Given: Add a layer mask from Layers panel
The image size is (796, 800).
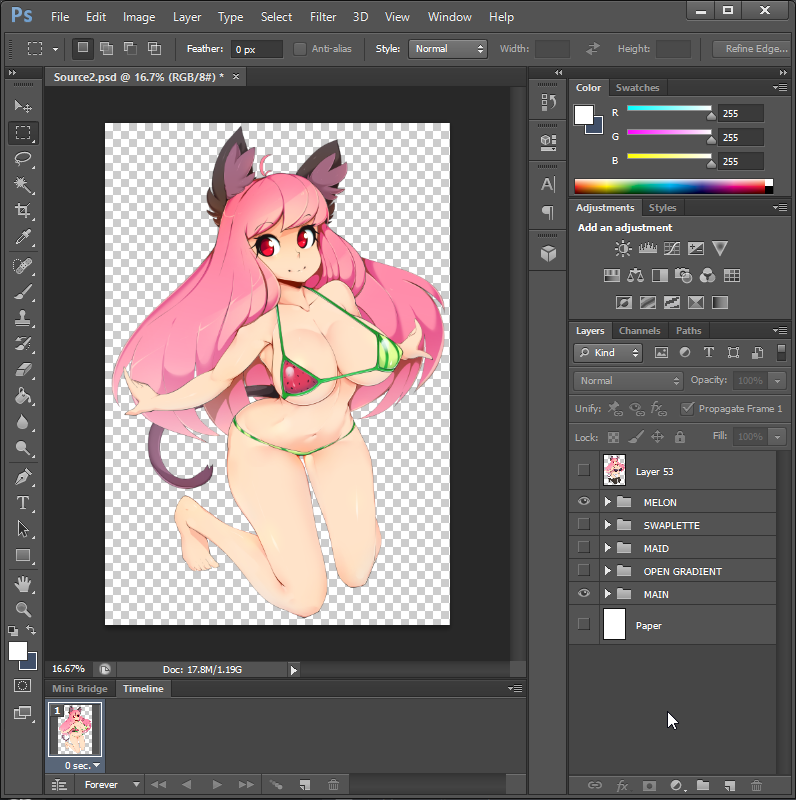Looking at the screenshot, I should point(649,786).
